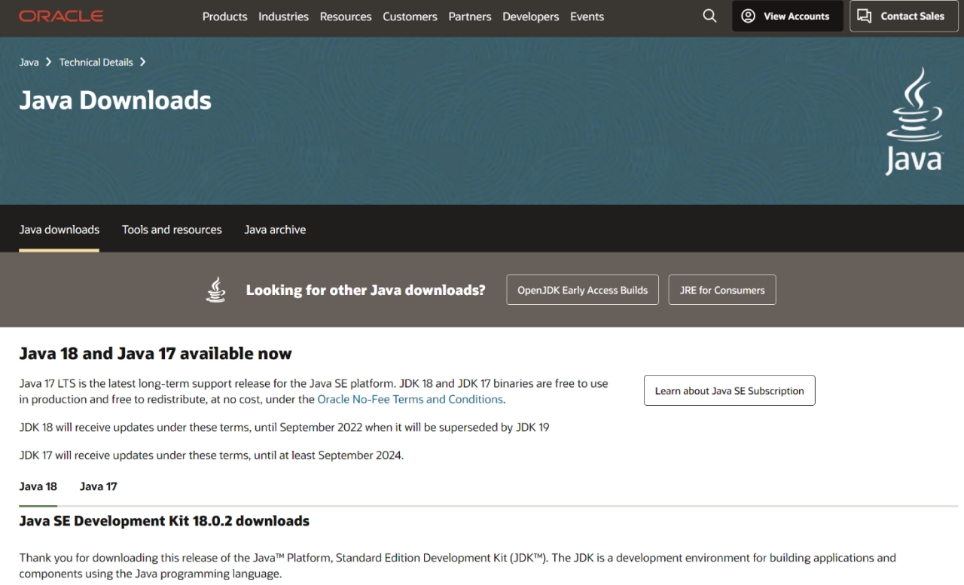Open the Partners menu

click(x=470, y=16)
